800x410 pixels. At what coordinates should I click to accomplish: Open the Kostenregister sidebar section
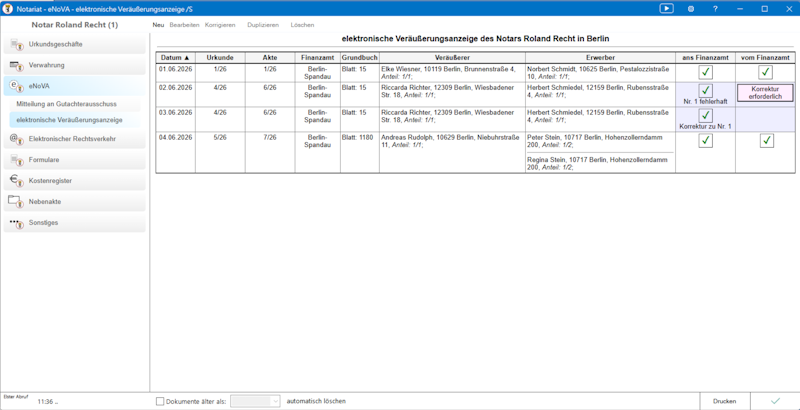[x=74, y=181]
